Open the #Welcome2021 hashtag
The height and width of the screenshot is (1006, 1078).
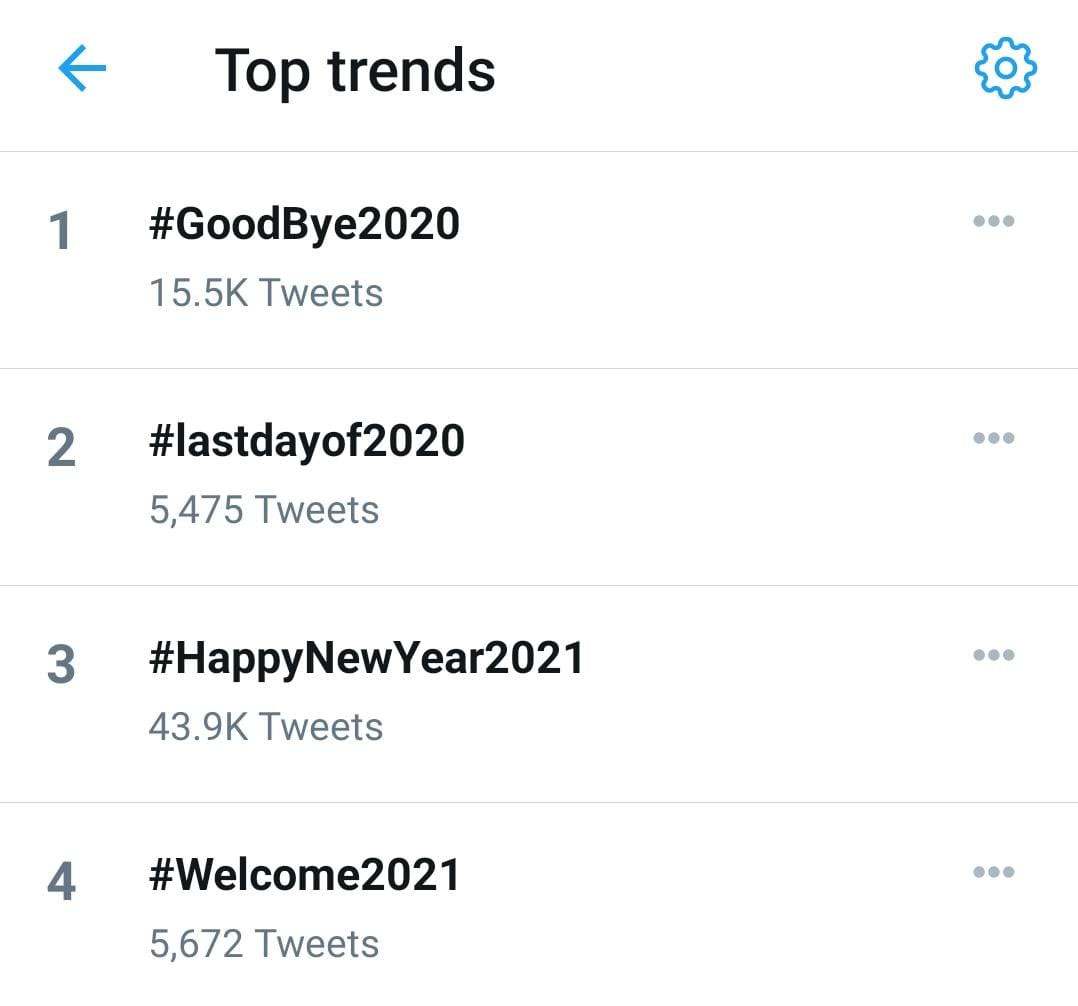pyautogui.click(x=304, y=875)
